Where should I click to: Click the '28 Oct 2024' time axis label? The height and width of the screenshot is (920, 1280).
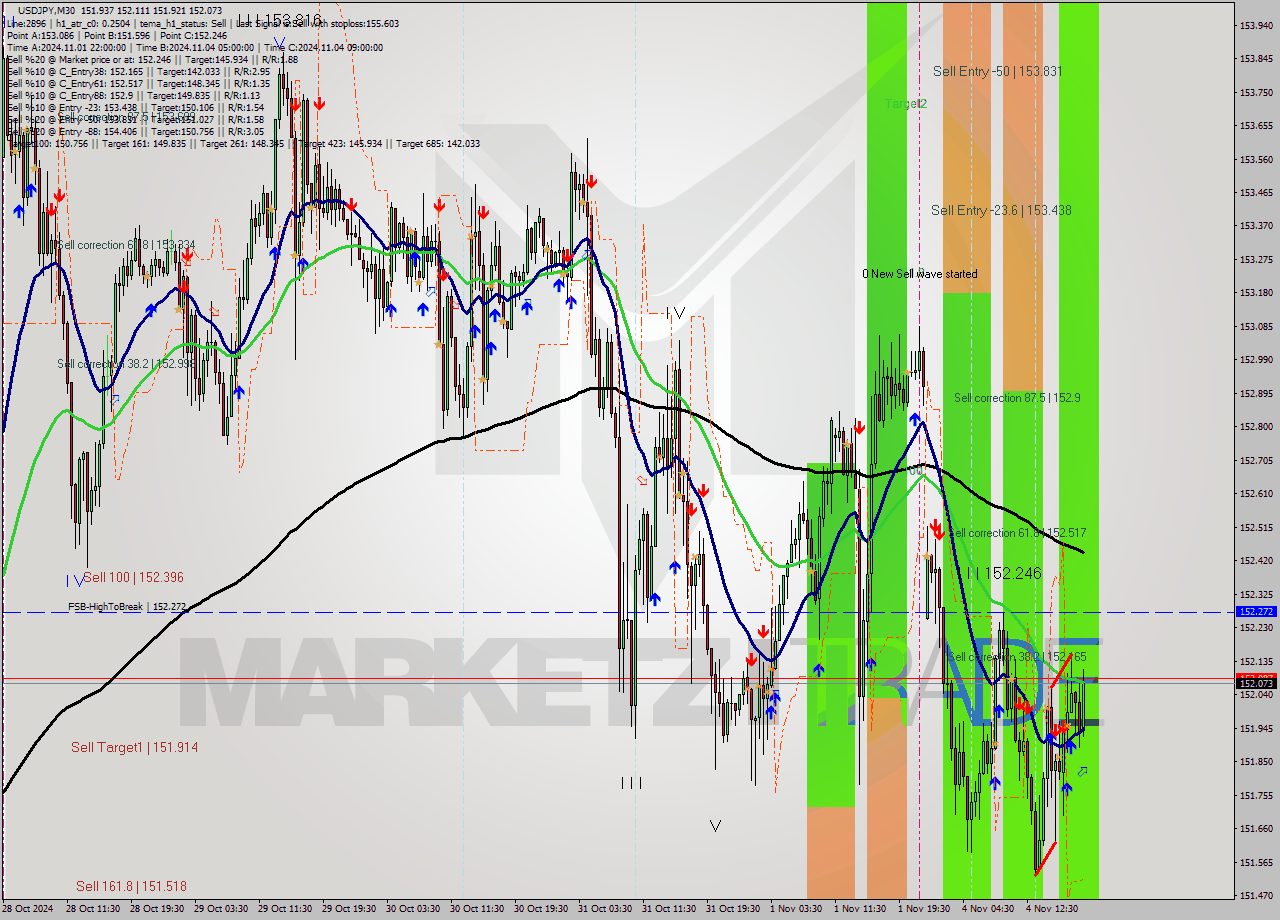coord(29,909)
